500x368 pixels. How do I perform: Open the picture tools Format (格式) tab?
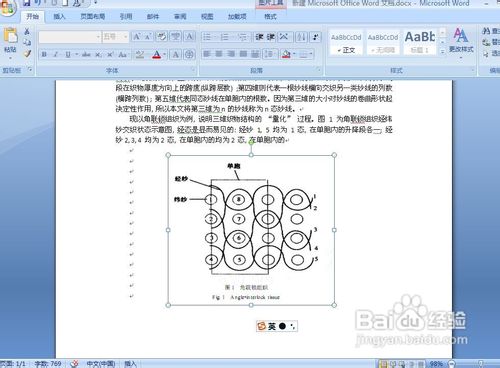(x=270, y=16)
